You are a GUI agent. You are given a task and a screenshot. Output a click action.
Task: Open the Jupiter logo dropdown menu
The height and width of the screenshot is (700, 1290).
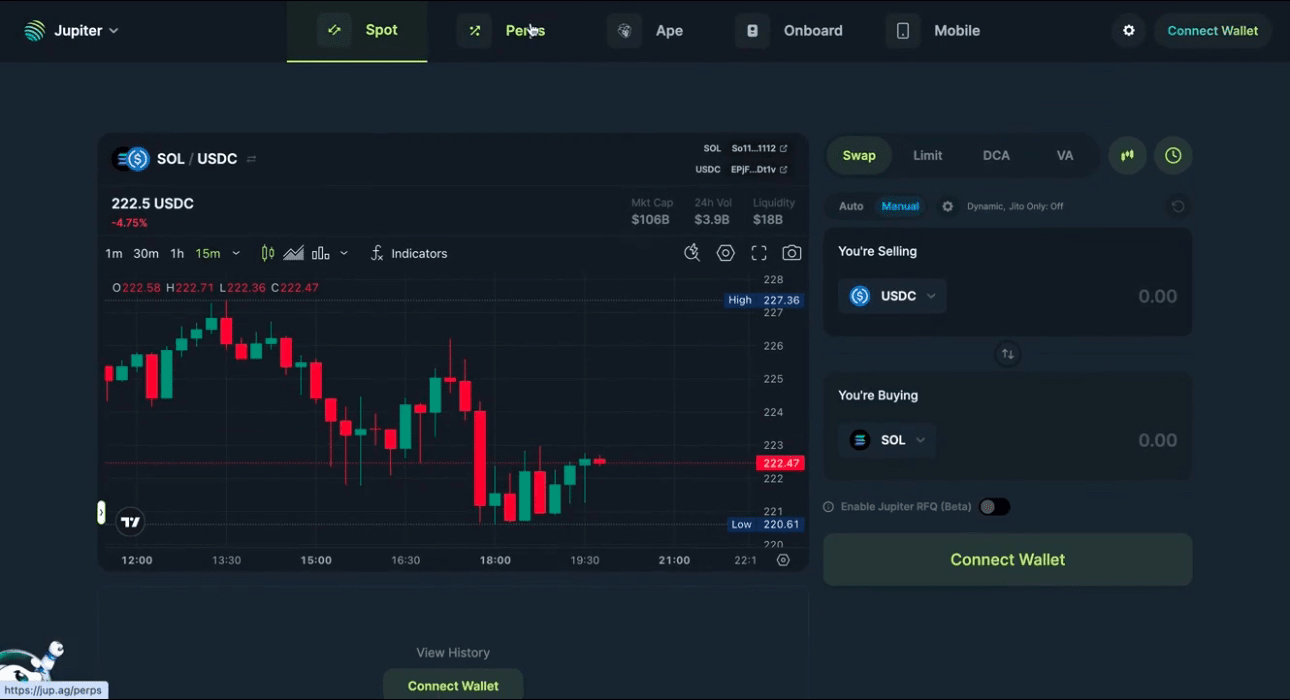[71, 31]
